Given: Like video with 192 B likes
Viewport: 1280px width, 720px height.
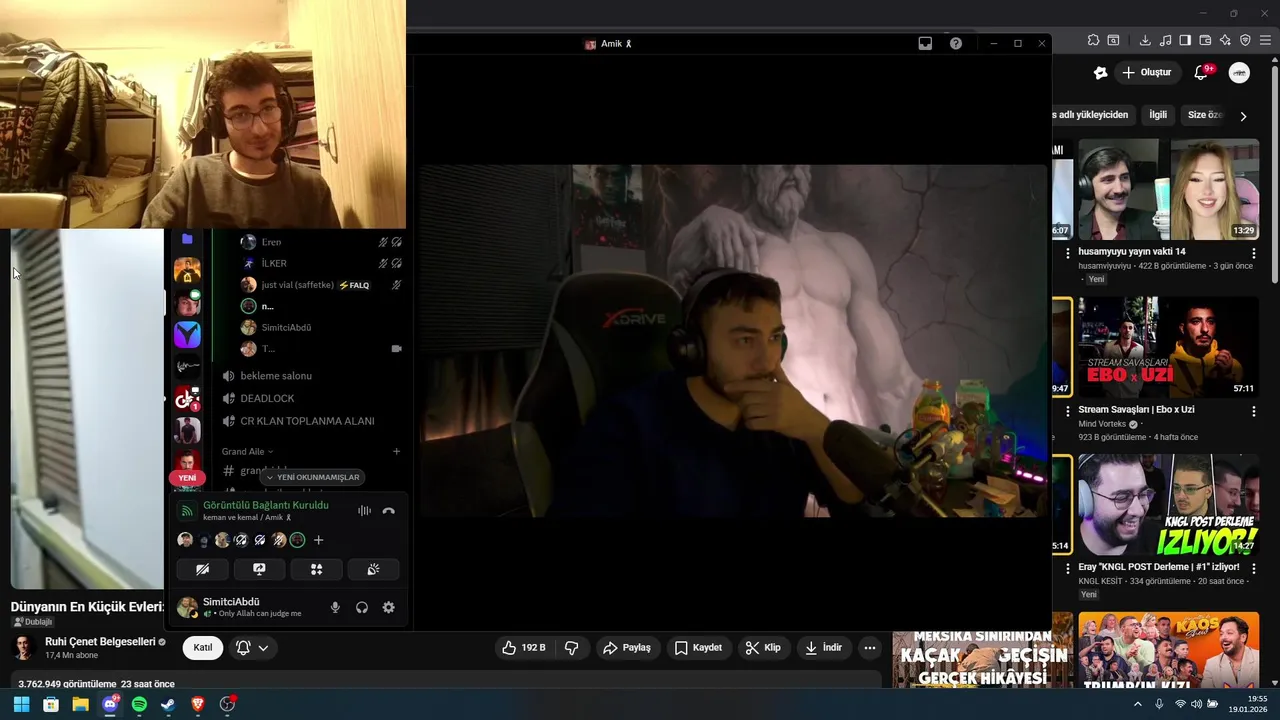Looking at the screenshot, I should (523, 648).
